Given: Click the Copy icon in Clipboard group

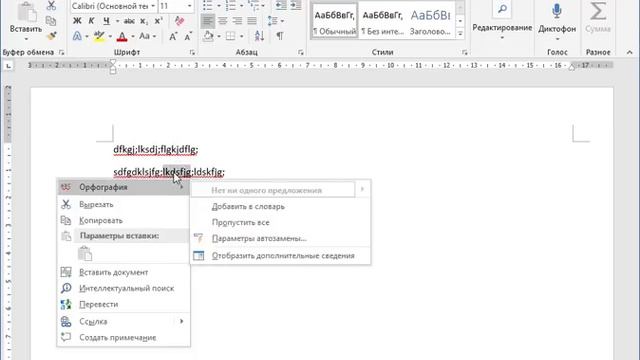Looking at the screenshot, I should tap(51, 20).
